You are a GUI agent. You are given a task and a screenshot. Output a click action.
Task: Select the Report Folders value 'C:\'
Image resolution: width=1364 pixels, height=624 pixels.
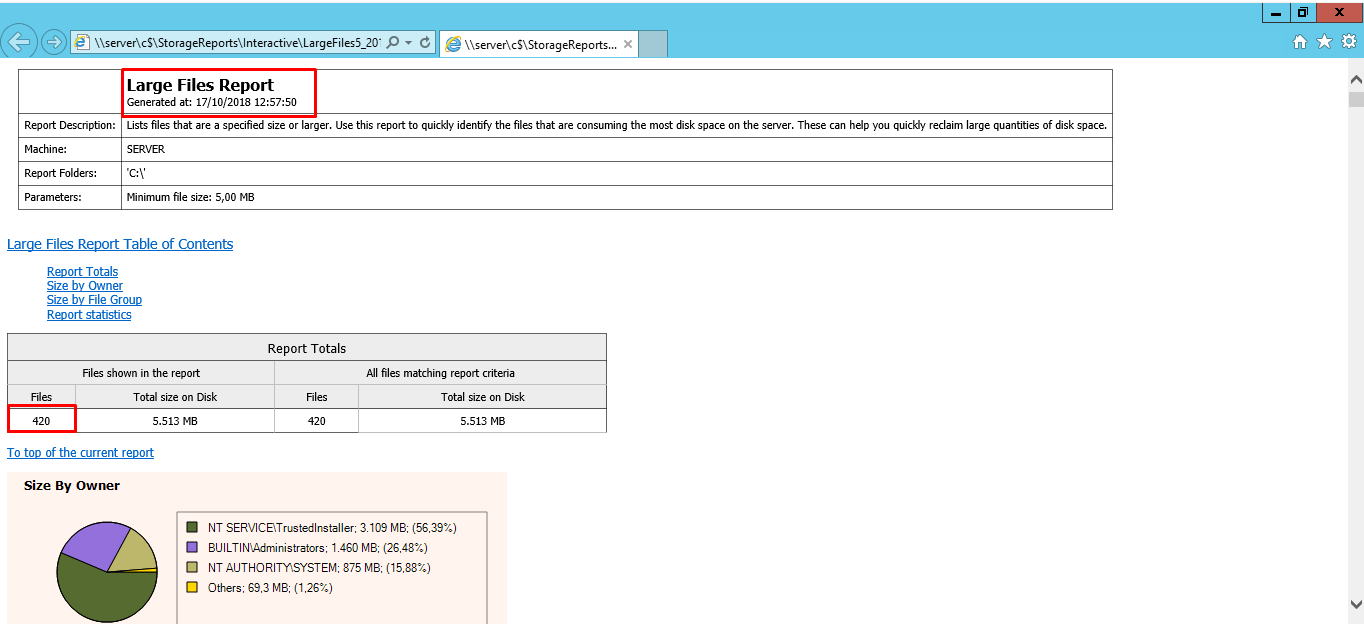[136, 173]
